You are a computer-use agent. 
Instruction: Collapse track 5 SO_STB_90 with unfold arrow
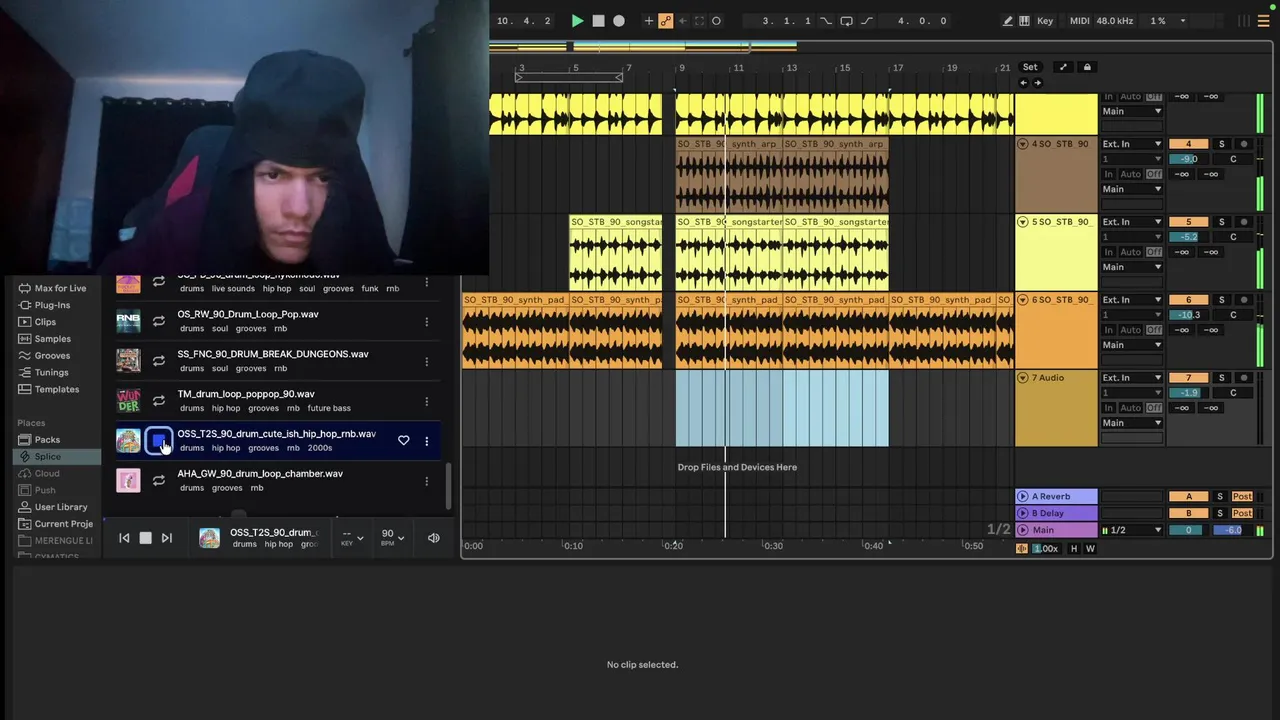(1023, 222)
